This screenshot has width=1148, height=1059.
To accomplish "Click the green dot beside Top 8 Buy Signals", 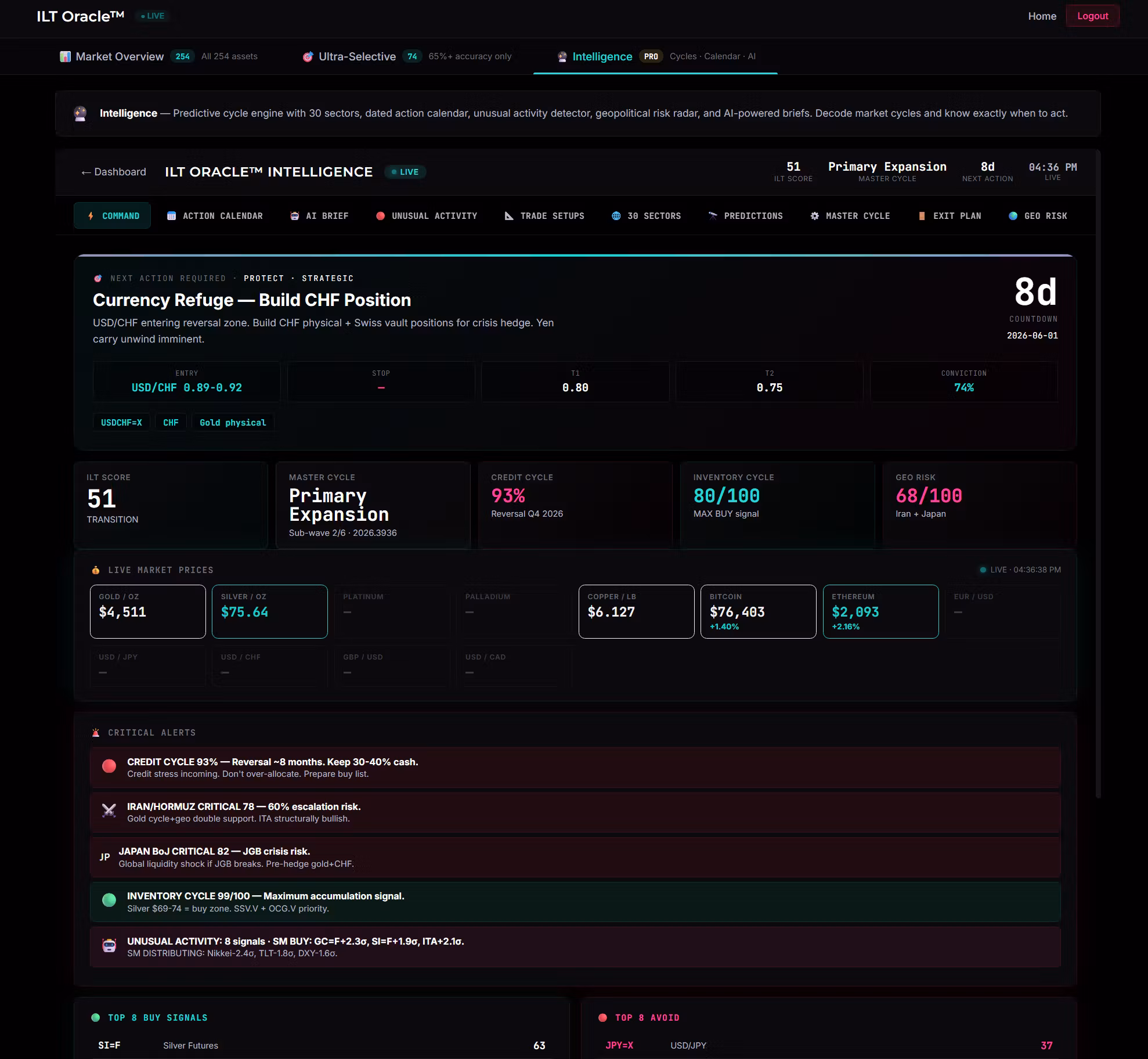I will [x=96, y=1018].
